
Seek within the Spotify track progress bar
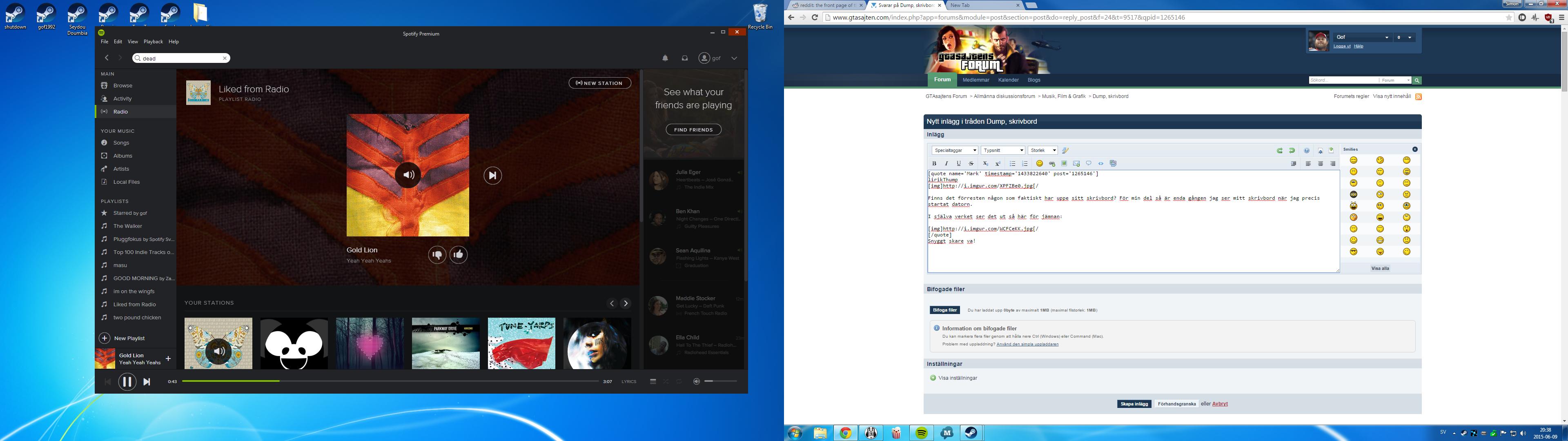coord(390,381)
